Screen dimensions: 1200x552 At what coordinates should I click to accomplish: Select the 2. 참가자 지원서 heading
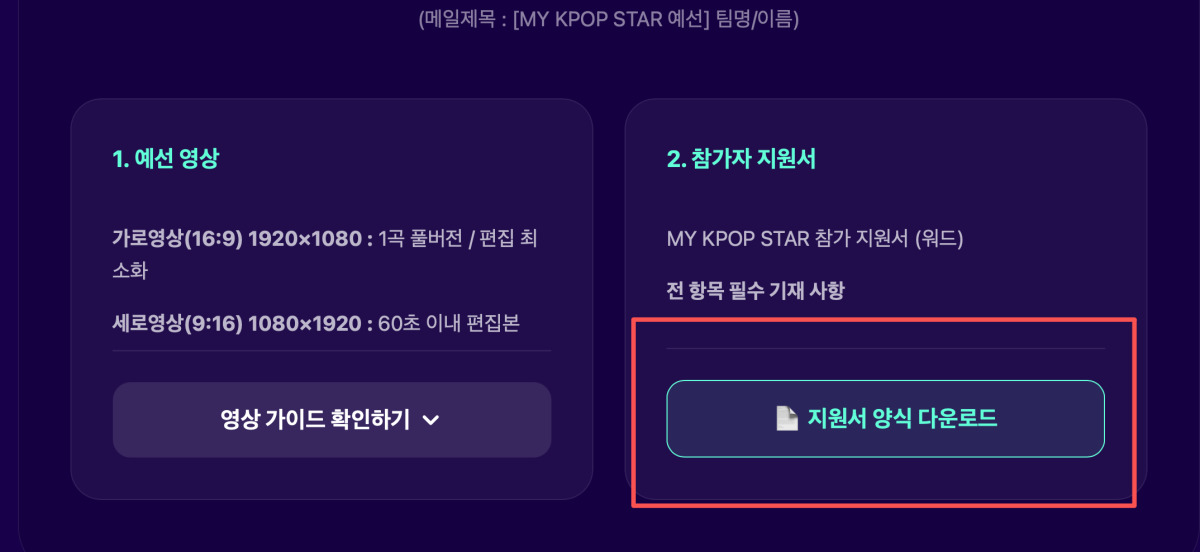[741, 158]
